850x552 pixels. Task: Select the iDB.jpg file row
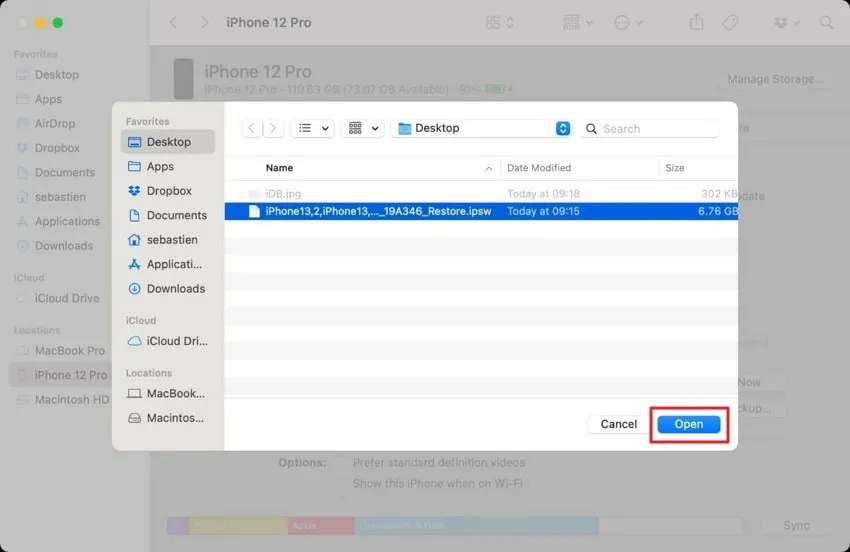click(481, 194)
